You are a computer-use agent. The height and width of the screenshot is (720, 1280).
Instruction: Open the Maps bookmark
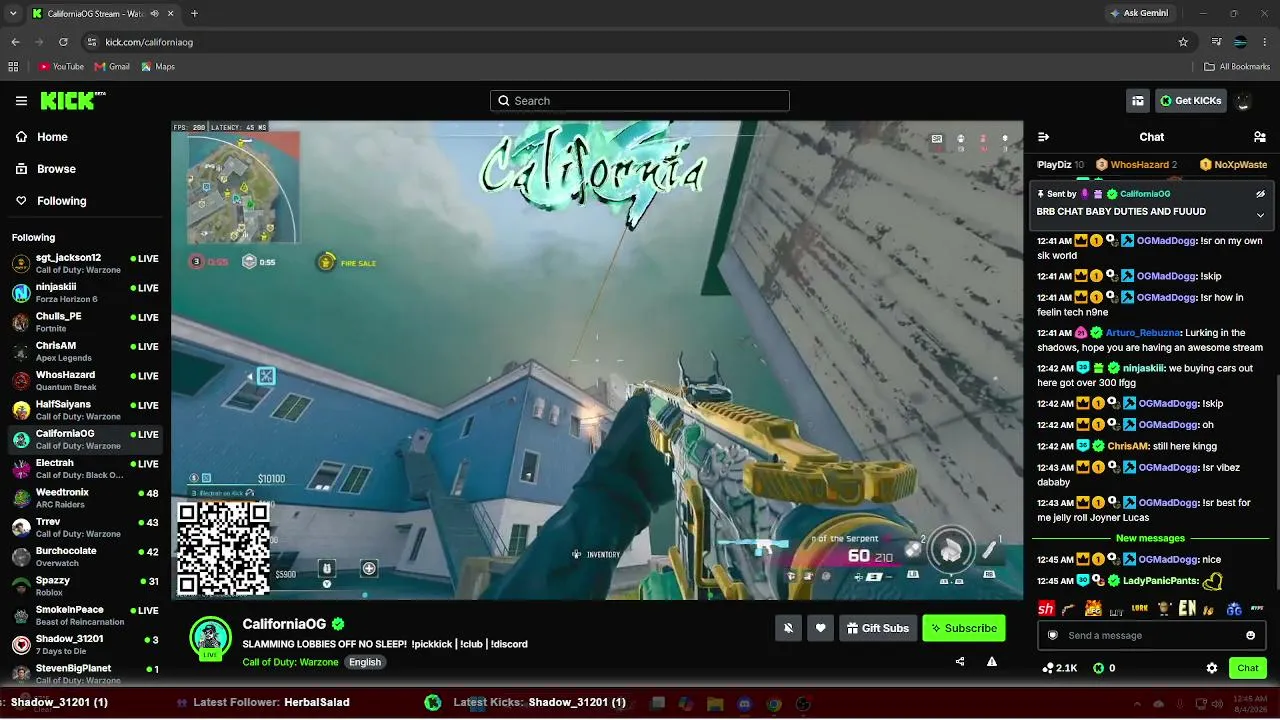click(x=158, y=67)
